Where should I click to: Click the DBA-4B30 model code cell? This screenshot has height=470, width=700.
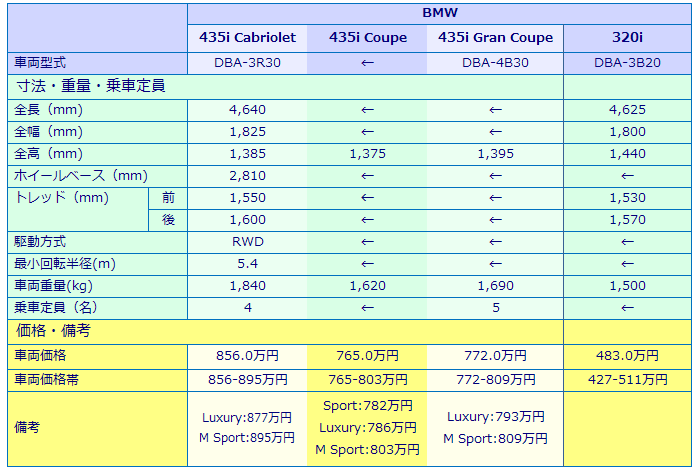coord(495,63)
